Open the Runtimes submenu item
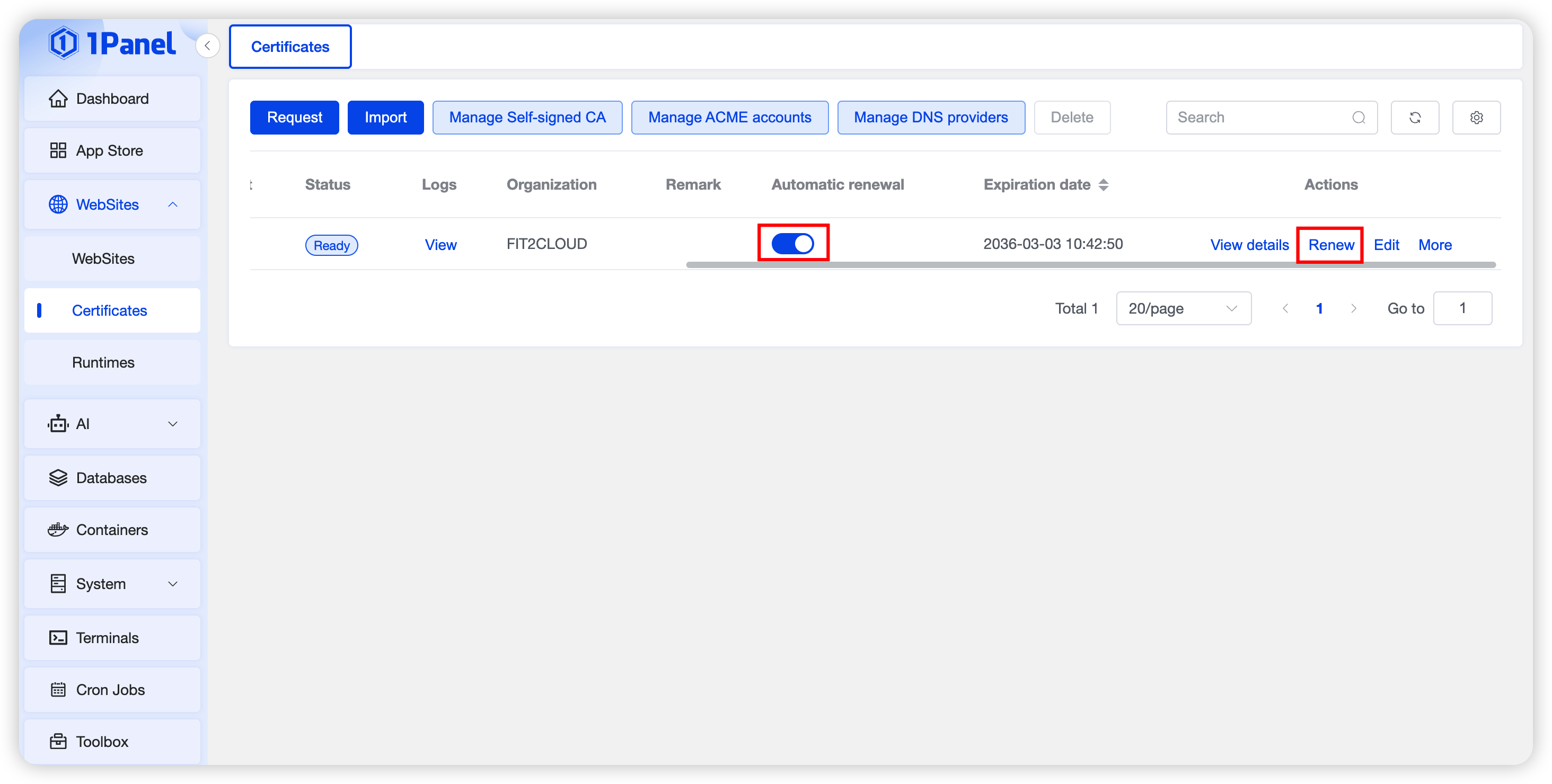Screen dimensions: 1552x784 pos(103,362)
